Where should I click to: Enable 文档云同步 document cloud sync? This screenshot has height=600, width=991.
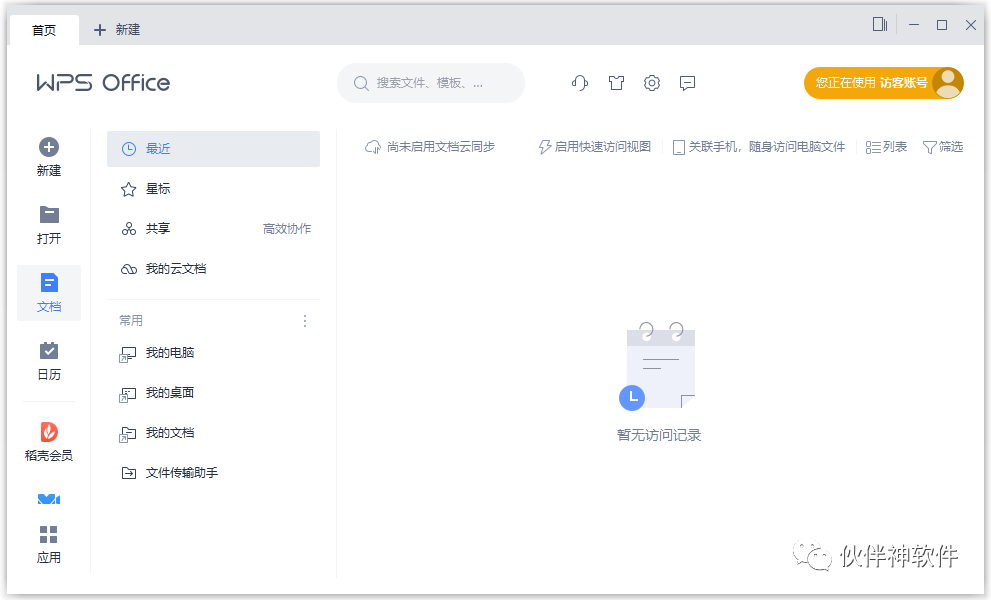tap(430, 145)
